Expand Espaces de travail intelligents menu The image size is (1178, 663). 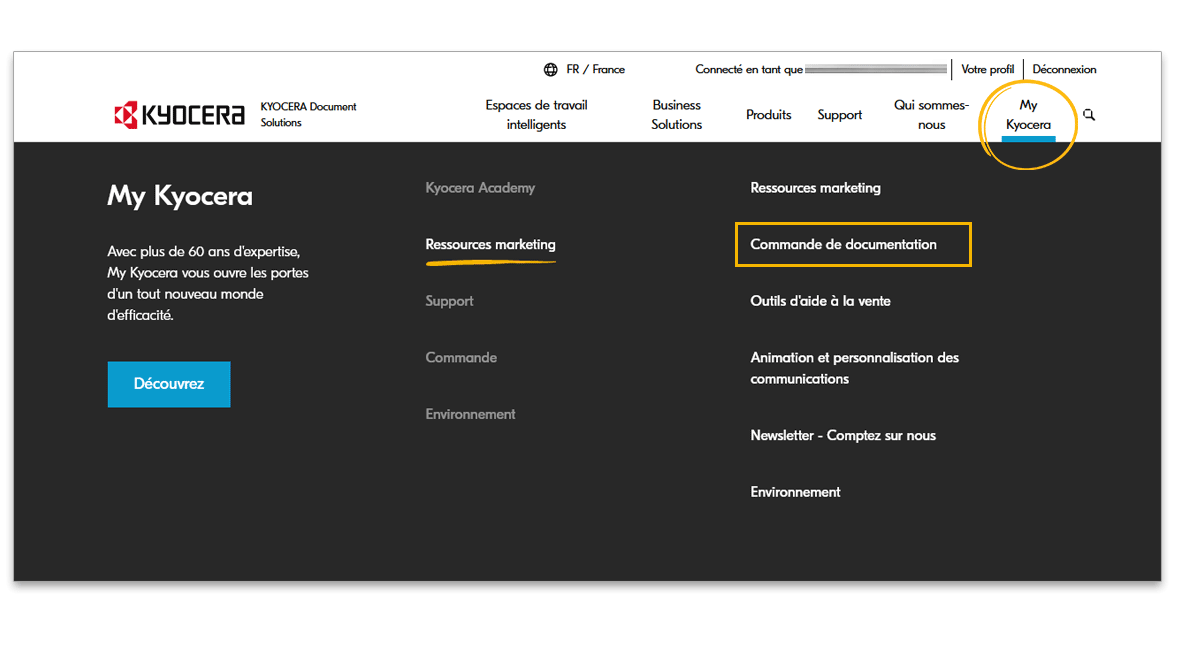(x=536, y=115)
